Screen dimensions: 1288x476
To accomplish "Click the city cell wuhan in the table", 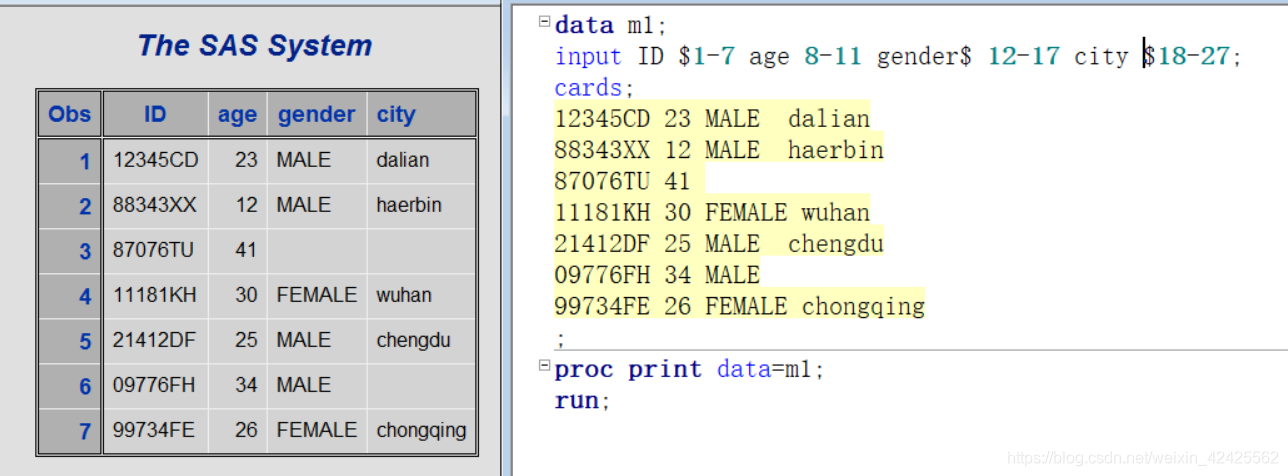I will pyautogui.click(x=420, y=295).
